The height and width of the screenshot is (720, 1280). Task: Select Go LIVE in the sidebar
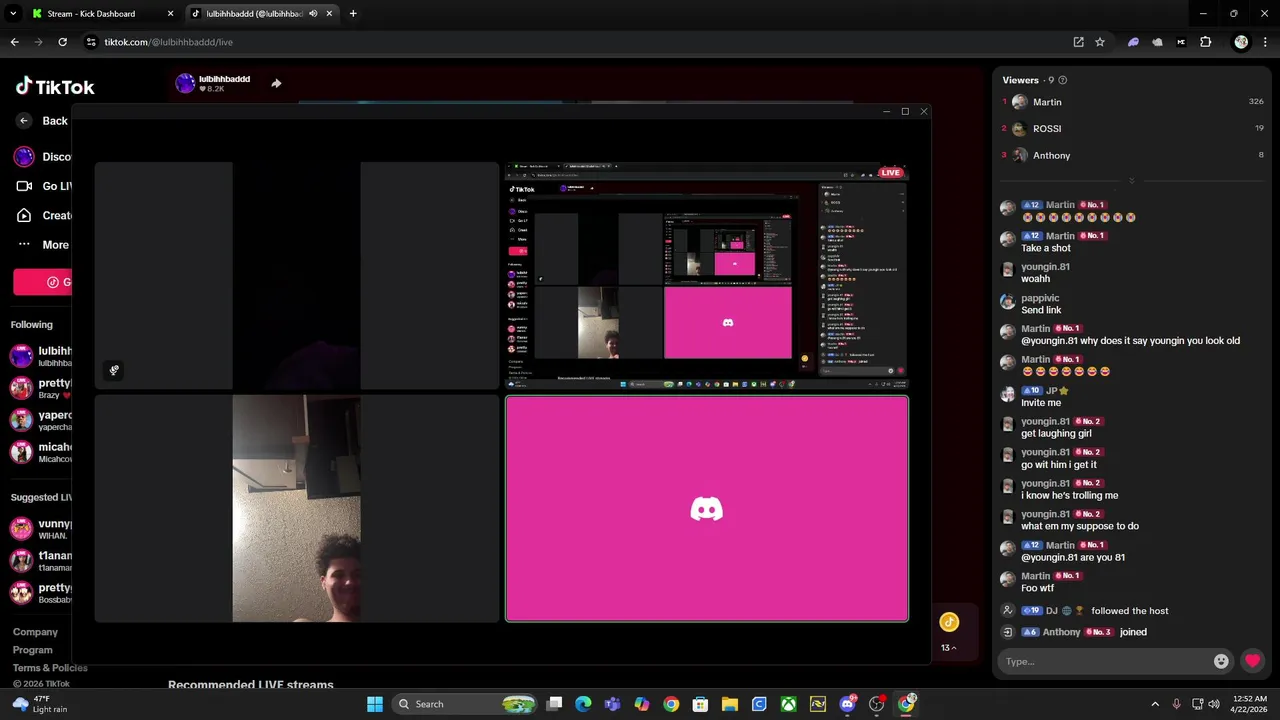[x=42, y=186]
